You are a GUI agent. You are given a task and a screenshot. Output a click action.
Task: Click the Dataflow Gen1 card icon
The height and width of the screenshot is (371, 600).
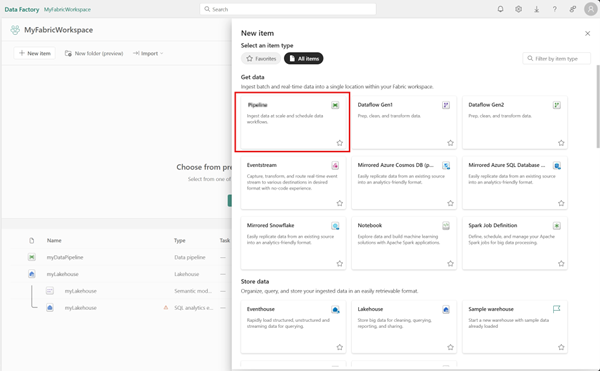click(446, 105)
